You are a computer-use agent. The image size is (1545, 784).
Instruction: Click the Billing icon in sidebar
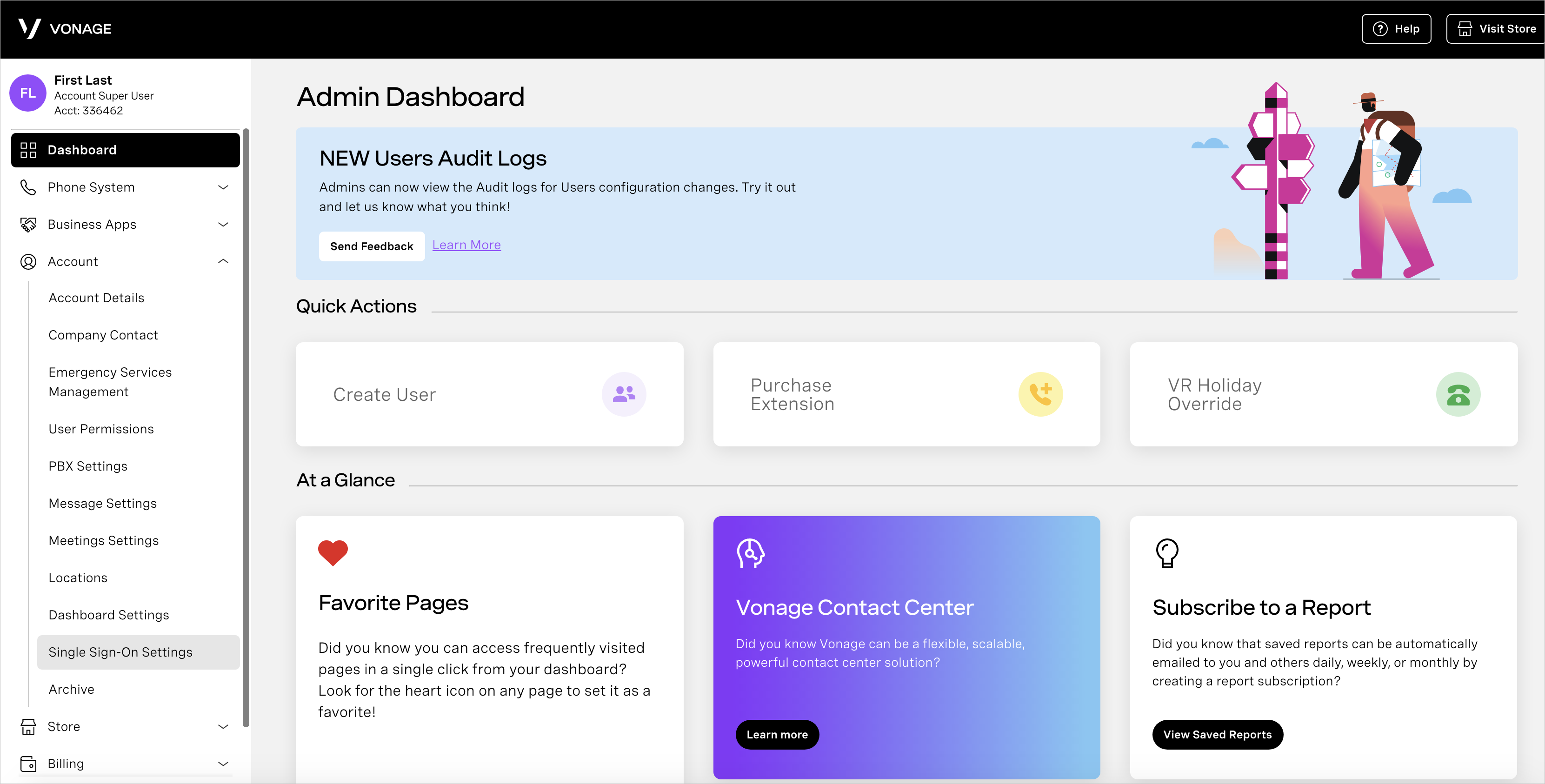click(28, 763)
